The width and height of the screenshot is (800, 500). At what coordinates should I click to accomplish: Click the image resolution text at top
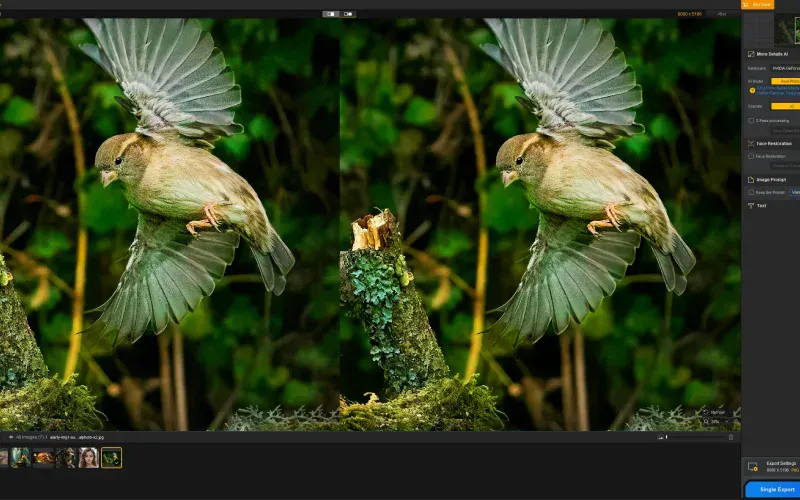[689, 14]
